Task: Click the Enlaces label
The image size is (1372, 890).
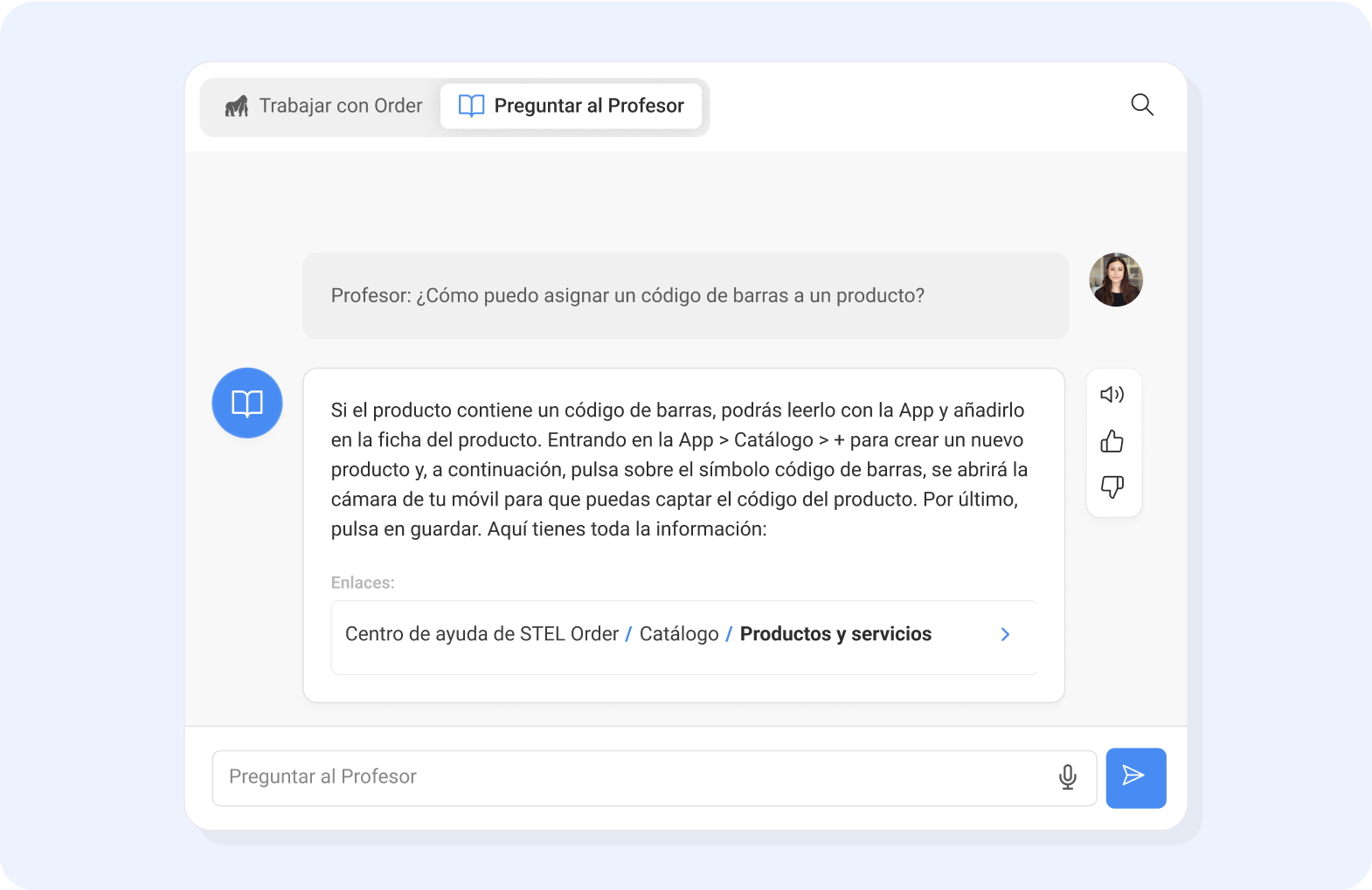Action: tap(363, 583)
